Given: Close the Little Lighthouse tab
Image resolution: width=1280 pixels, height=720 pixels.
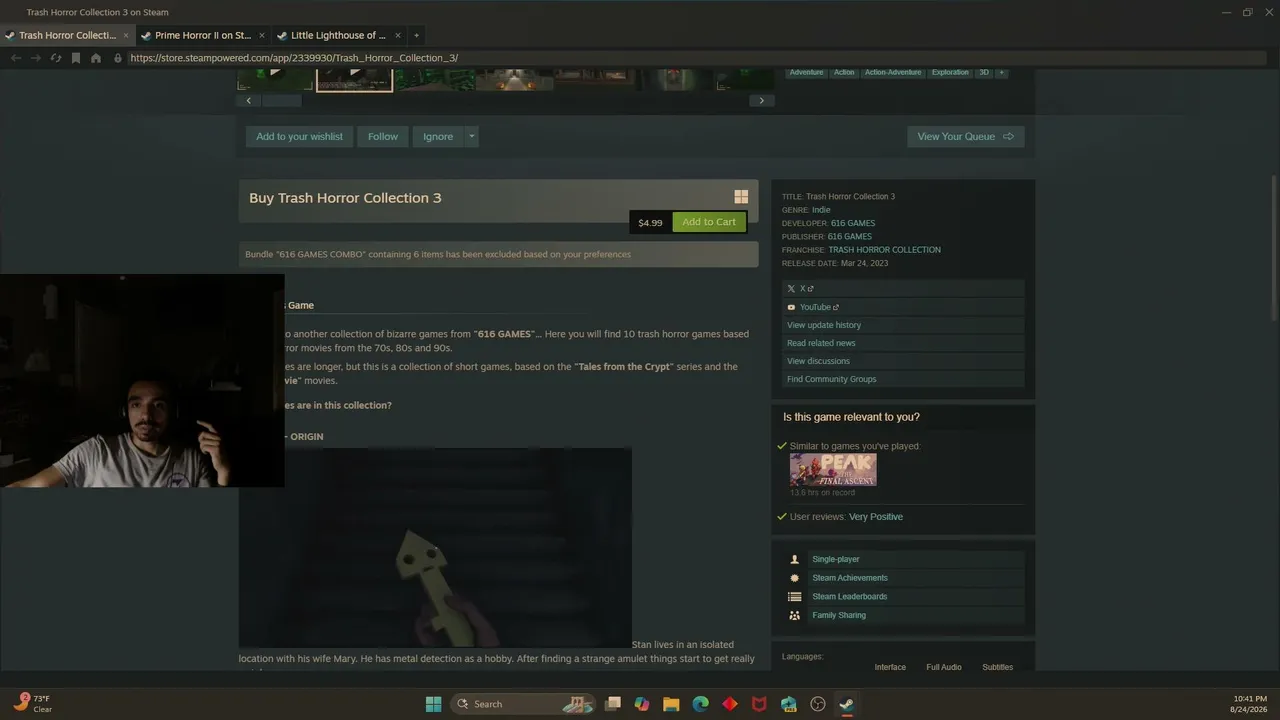Looking at the screenshot, I should [x=398, y=35].
